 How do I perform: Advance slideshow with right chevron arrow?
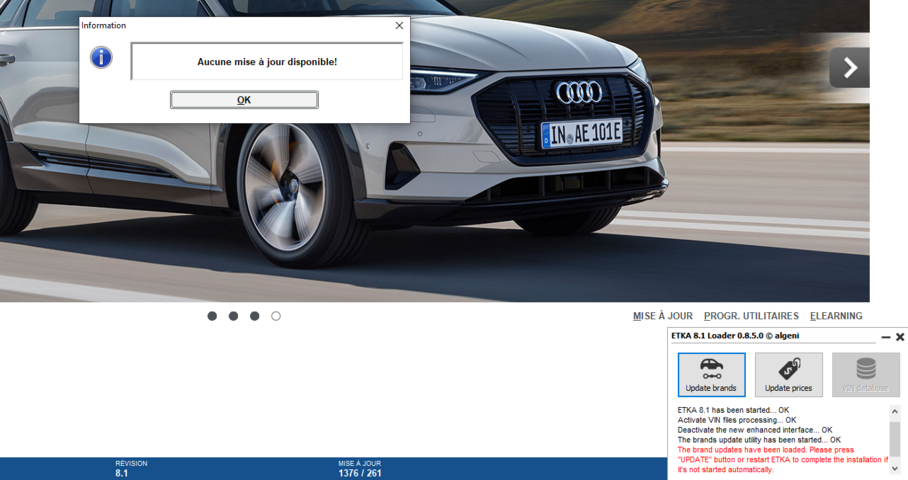tap(850, 68)
